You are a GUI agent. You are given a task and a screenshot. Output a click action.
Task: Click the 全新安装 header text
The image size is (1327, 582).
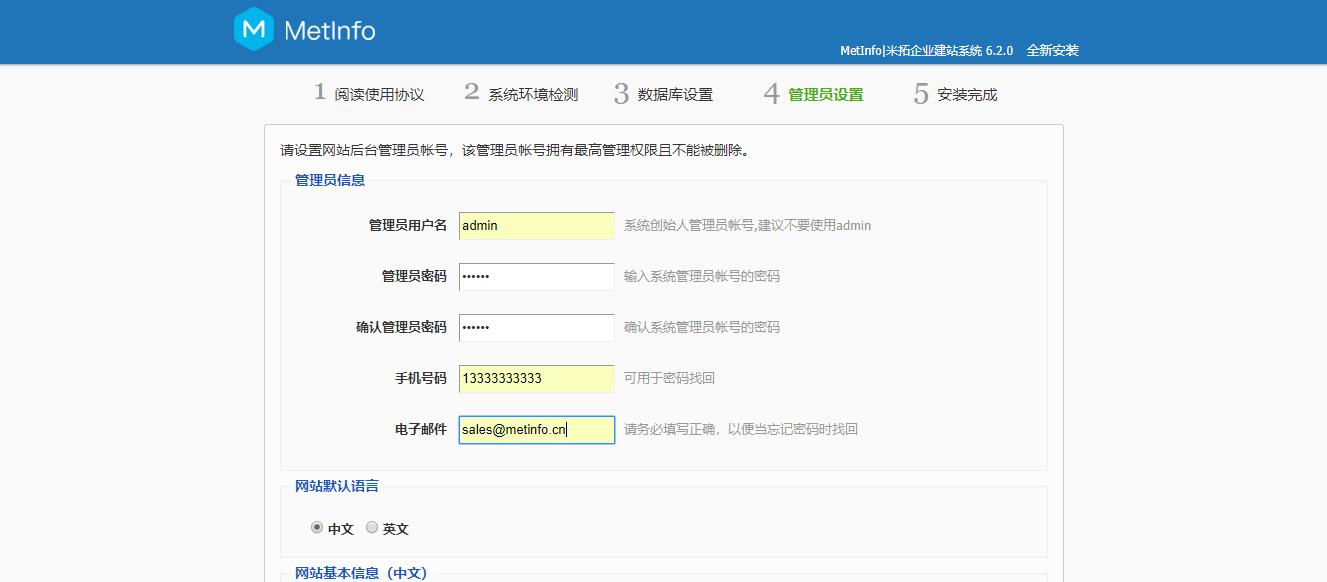tap(1053, 51)
